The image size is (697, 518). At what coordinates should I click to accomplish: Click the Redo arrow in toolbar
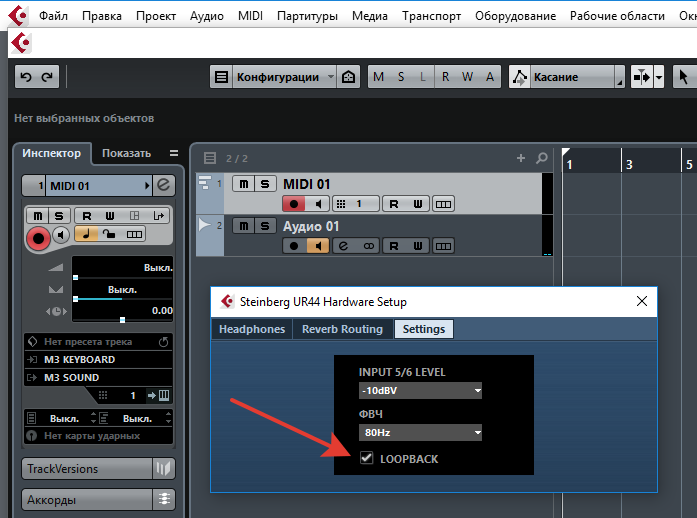pos(47,77)
